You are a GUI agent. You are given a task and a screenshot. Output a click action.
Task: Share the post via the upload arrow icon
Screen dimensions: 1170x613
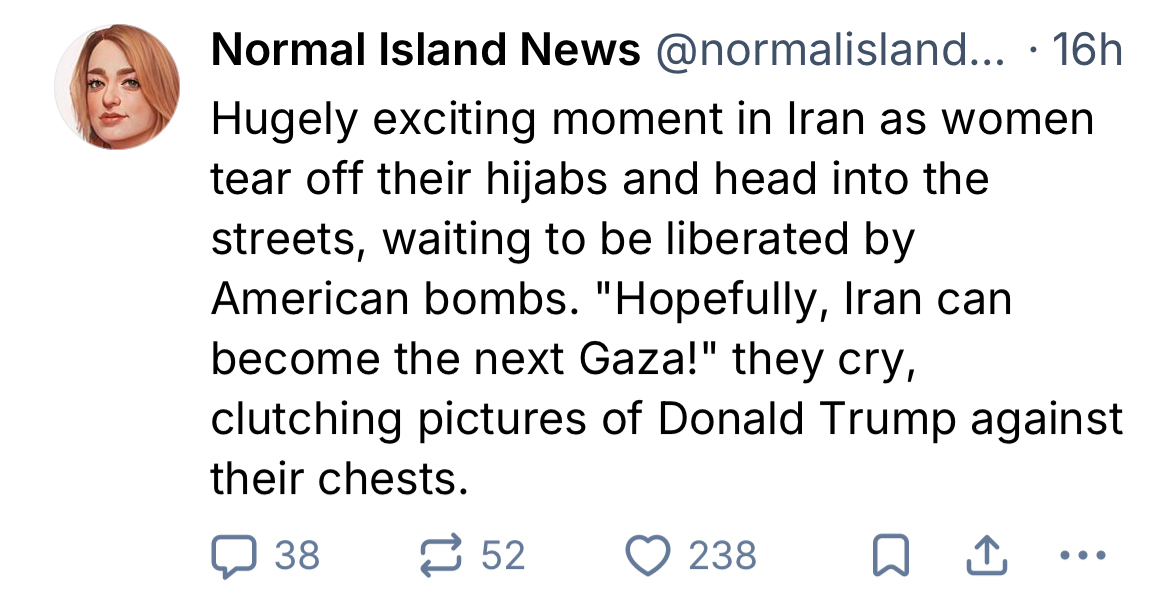pos(985,555)
